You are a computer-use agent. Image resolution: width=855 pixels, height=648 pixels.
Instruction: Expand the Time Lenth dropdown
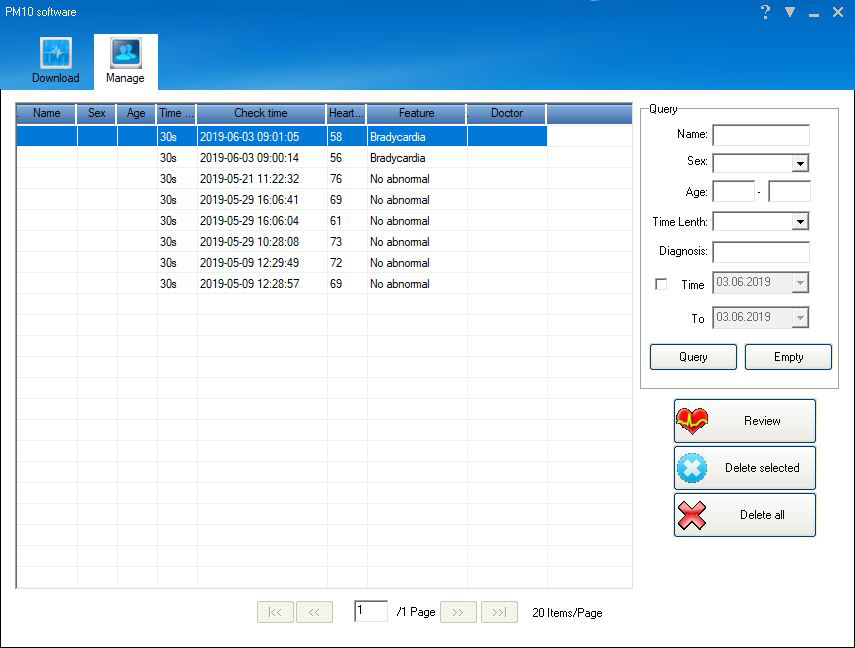(x=800, y=222)
